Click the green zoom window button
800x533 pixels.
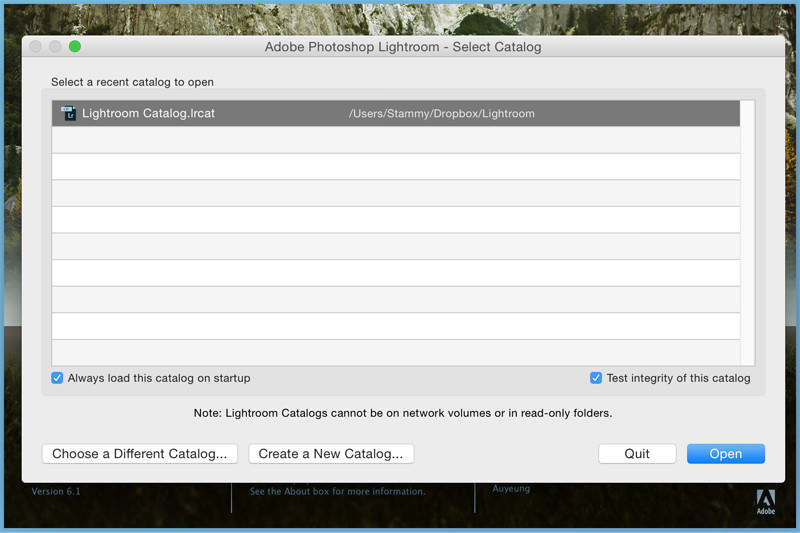(x=75, y=46)
